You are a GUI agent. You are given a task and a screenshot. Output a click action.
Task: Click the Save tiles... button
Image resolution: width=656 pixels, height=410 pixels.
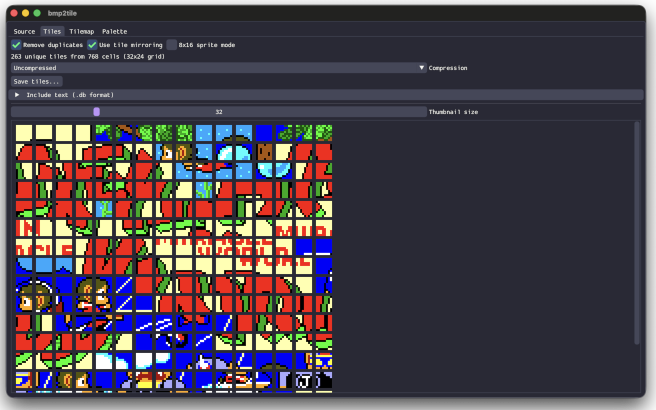tap(36, 81)
